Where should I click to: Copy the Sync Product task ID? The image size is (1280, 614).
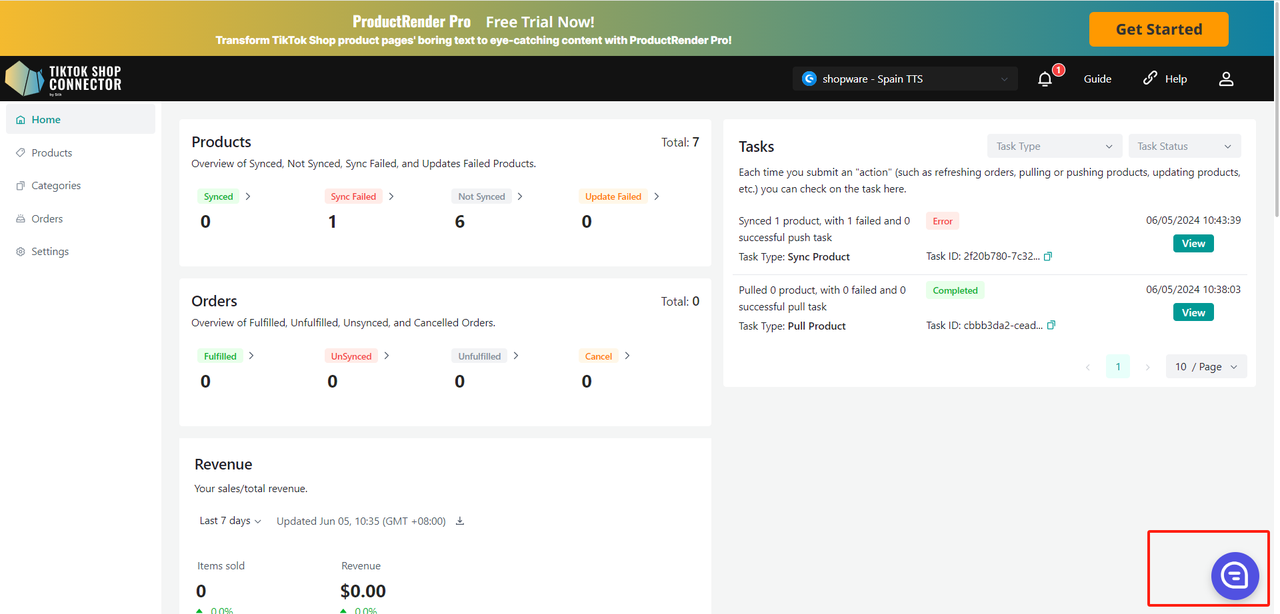[x=1048, y=257]
